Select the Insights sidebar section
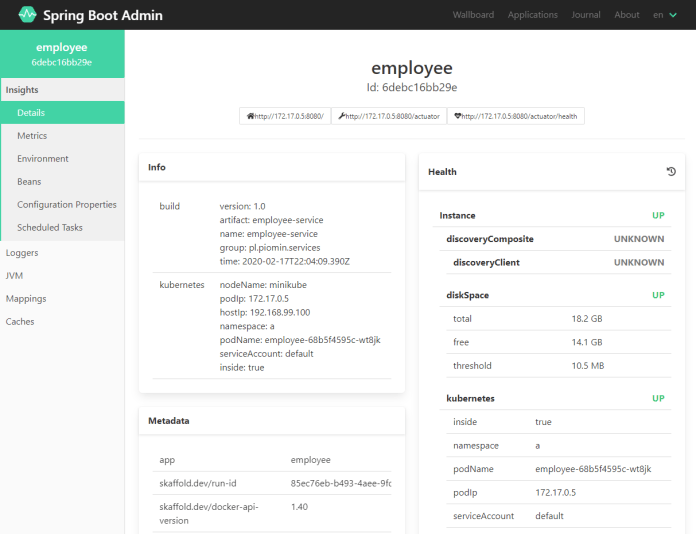Image resolution: width=696 pixels, height=534 pixels. tap(62, 90)
